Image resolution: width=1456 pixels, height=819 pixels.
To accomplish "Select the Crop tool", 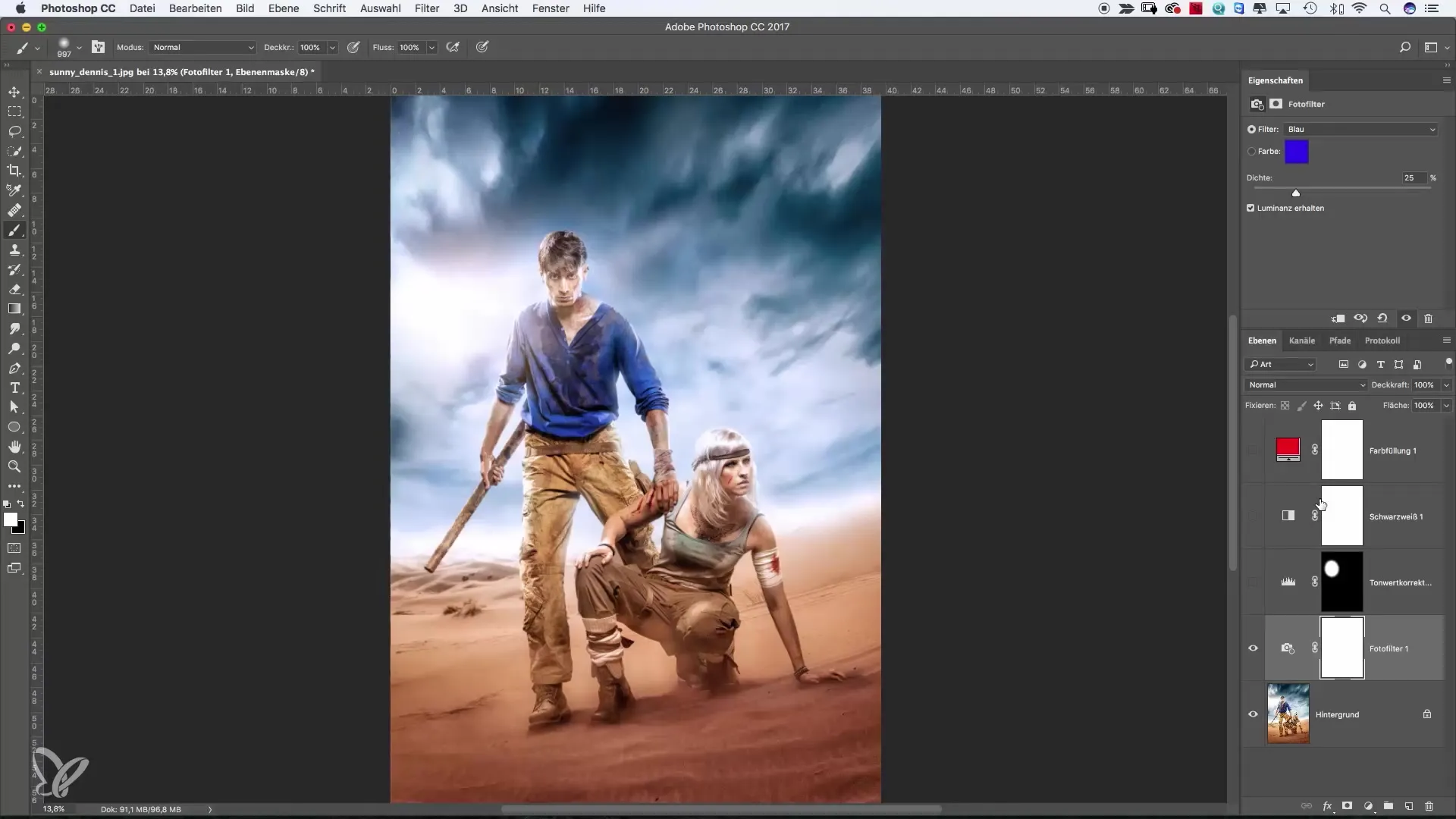I will 14,171.
